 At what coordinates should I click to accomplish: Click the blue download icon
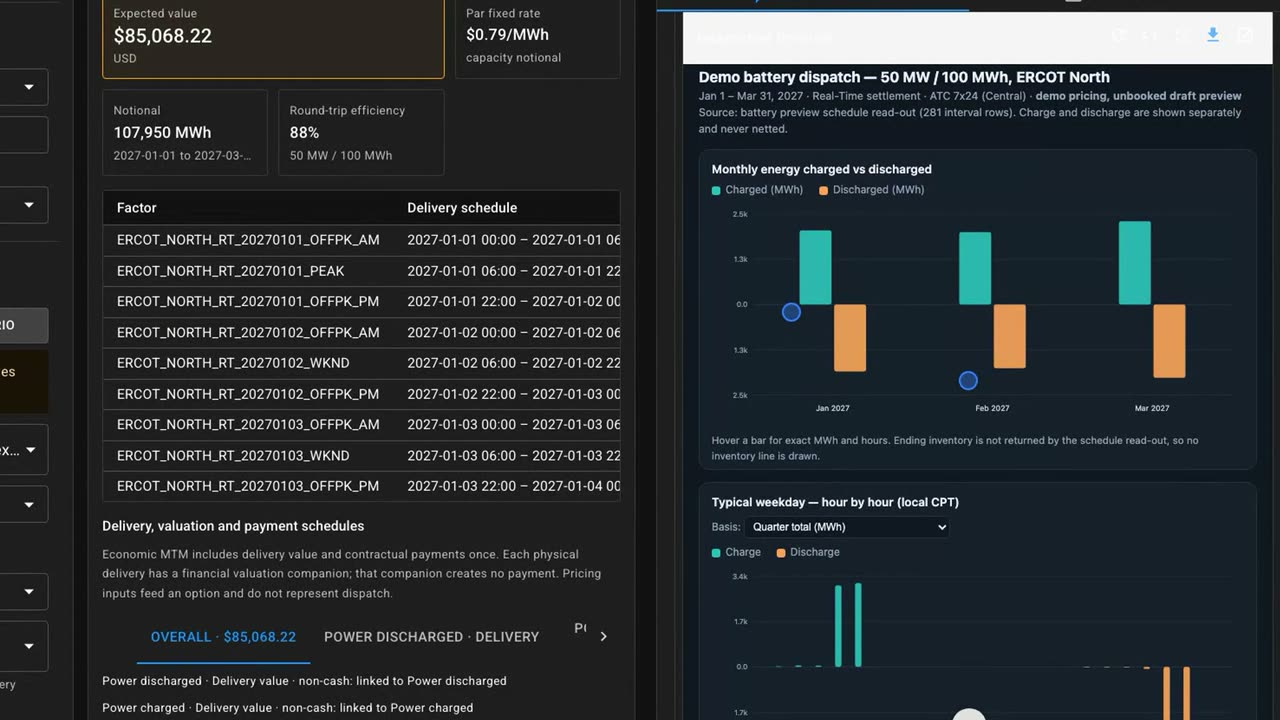pos(1213,35)
